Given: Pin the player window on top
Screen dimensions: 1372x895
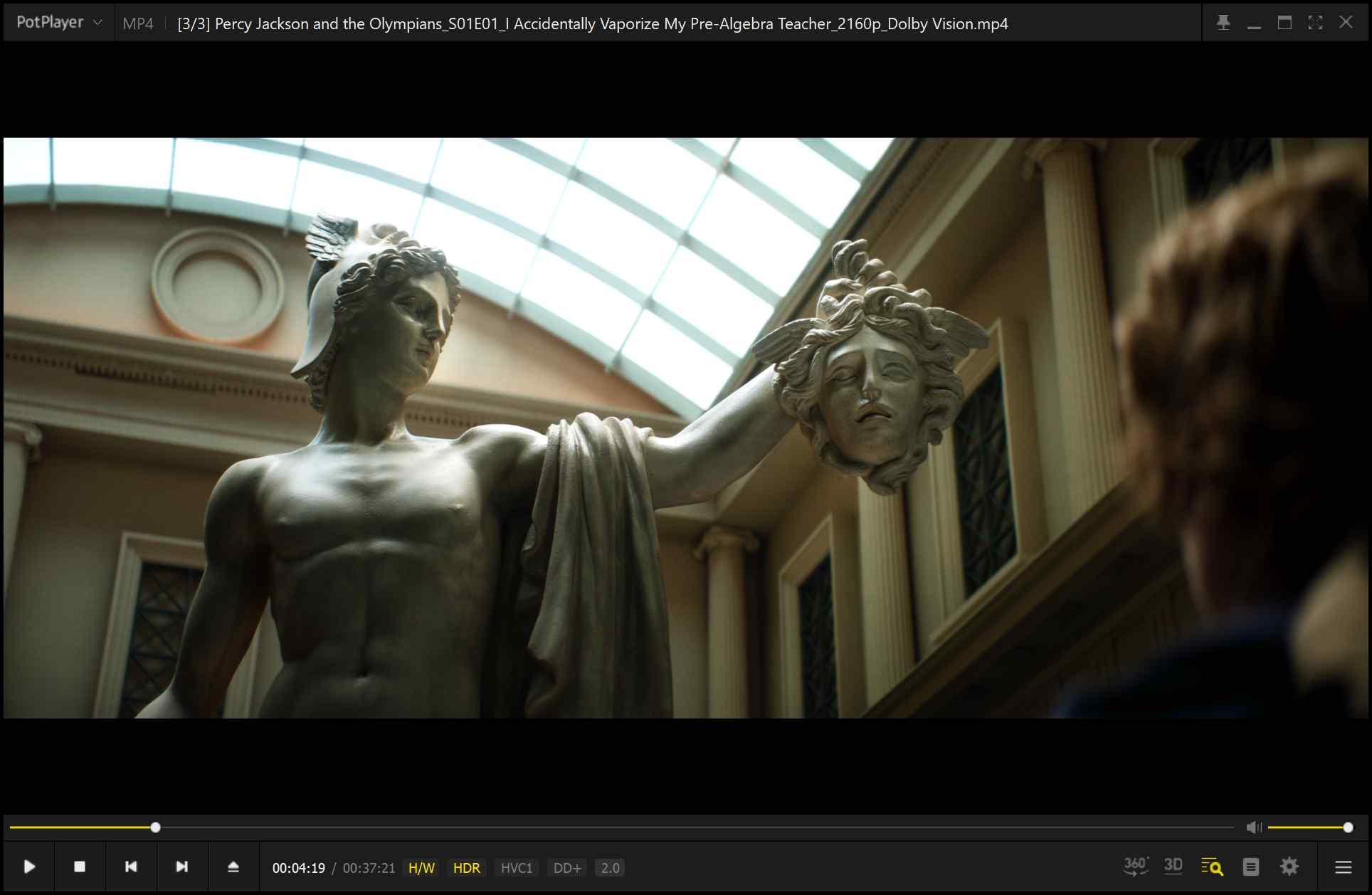Looking at the screenshot, I should (1223, 23).
